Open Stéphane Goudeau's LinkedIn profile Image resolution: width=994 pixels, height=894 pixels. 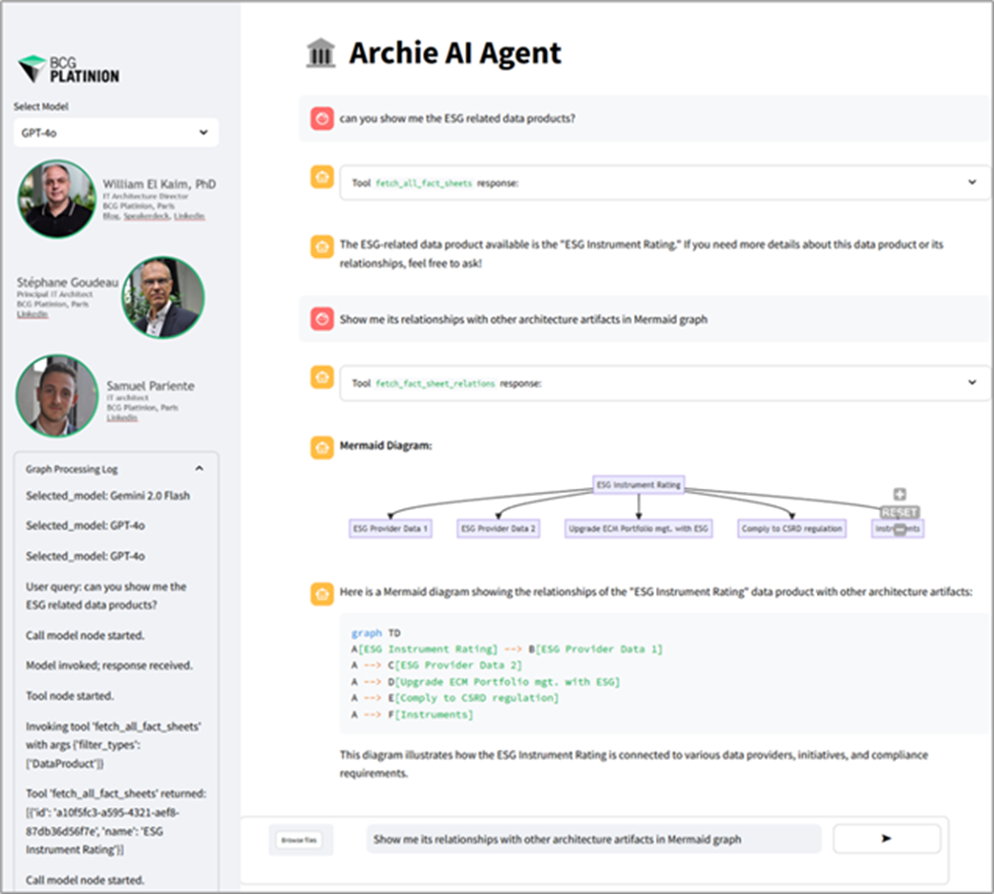point(35,313)
